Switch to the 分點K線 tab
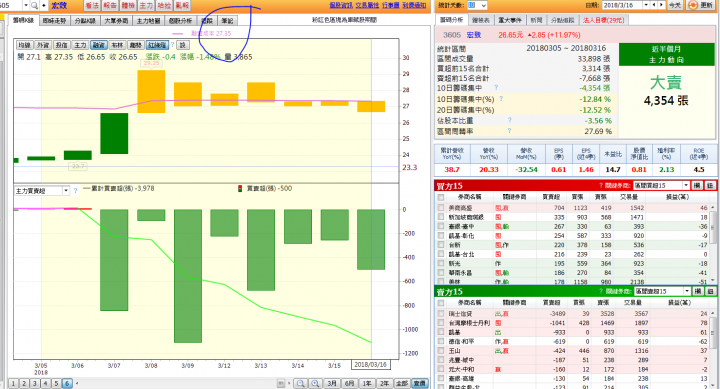 85,21
